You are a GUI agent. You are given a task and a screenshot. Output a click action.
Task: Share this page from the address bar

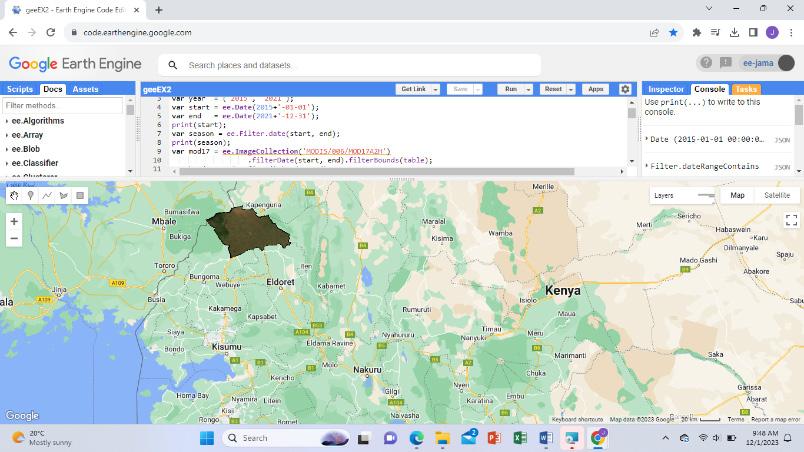point(654,32)
